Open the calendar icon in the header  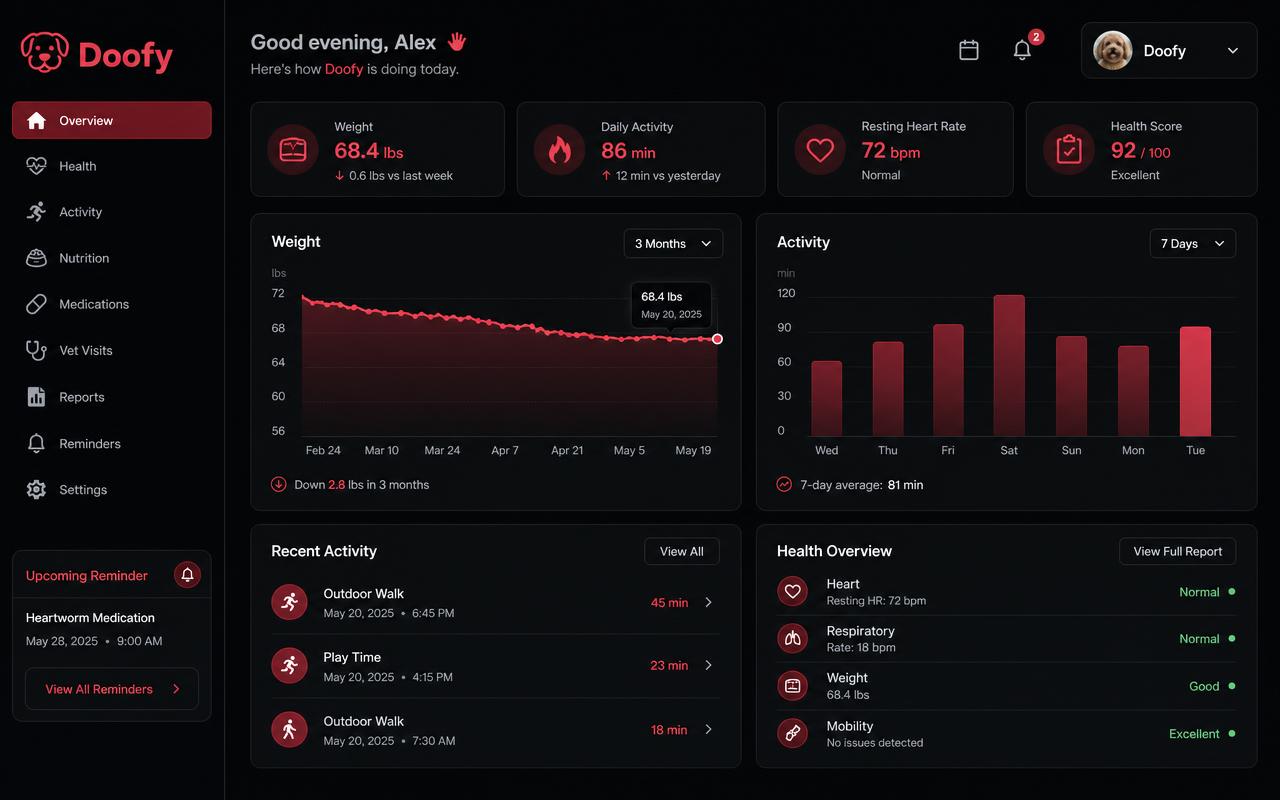pyautogui.click(x=969, y=50)
